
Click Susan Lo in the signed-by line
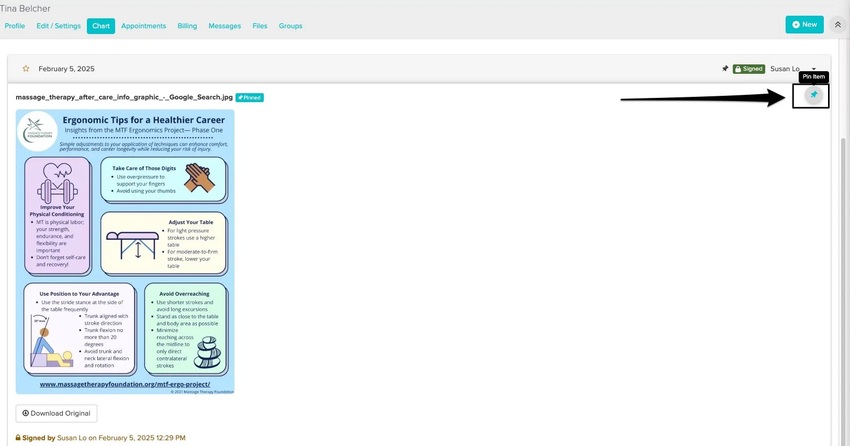click(72, 438)
